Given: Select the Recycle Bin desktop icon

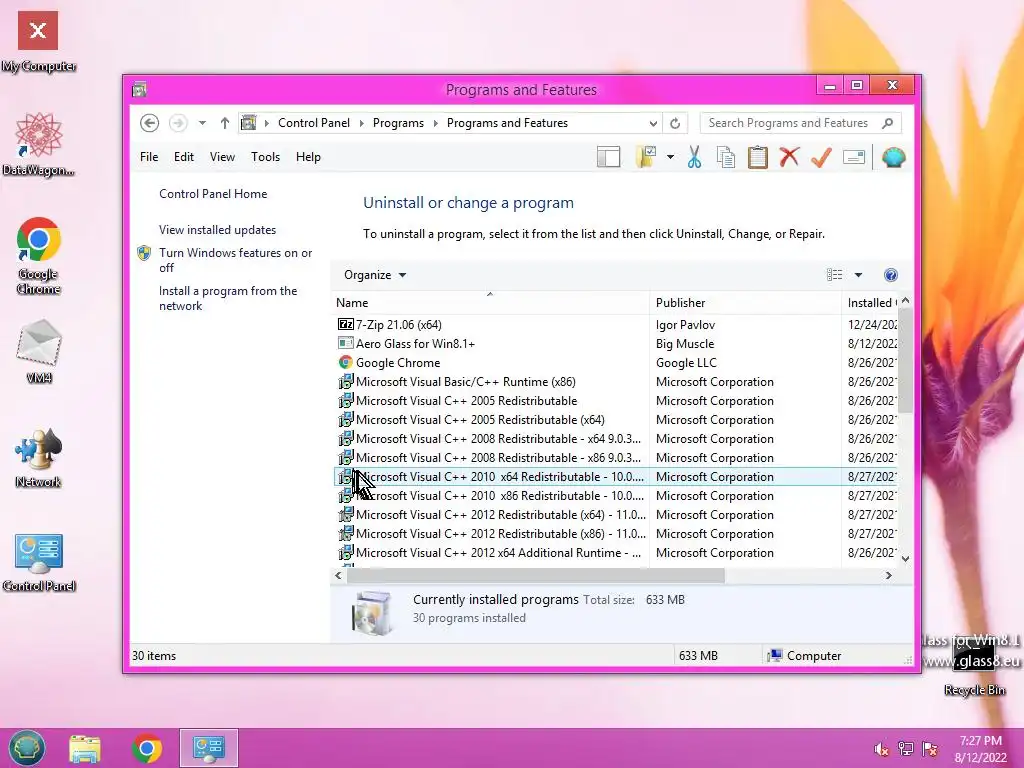Looking at the screenshot, I should (974, 666).
